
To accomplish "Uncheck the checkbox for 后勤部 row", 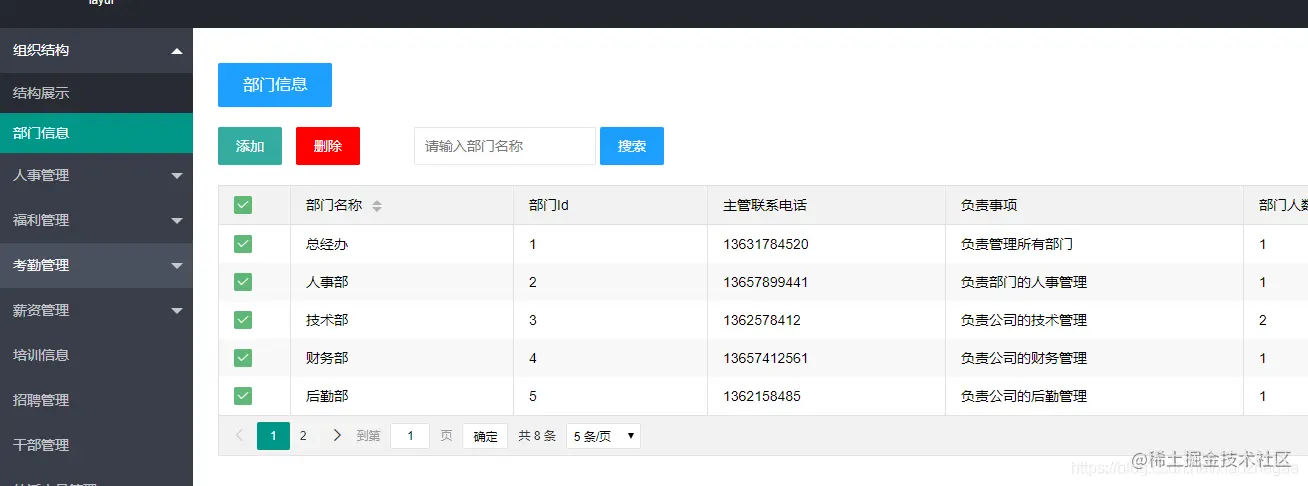I will (243, 396).
